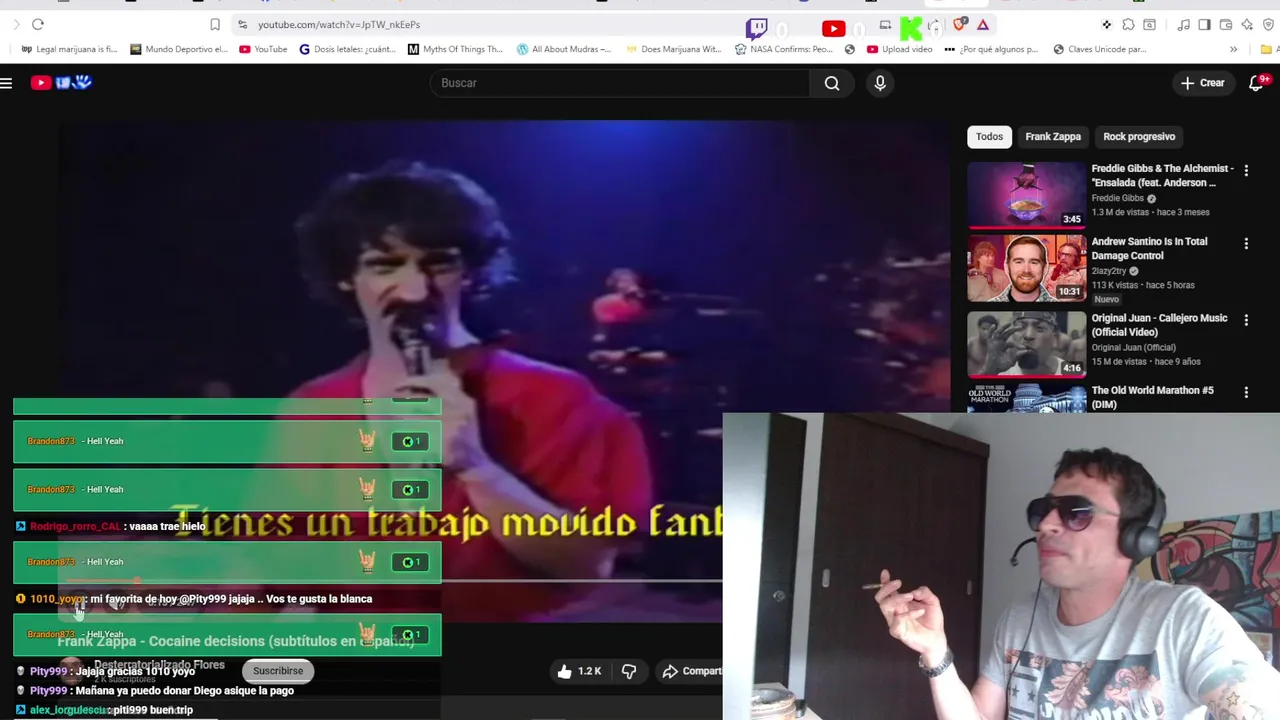
Task: Open the 'Upload video' bookmark
Action: (x=899, y=49)
